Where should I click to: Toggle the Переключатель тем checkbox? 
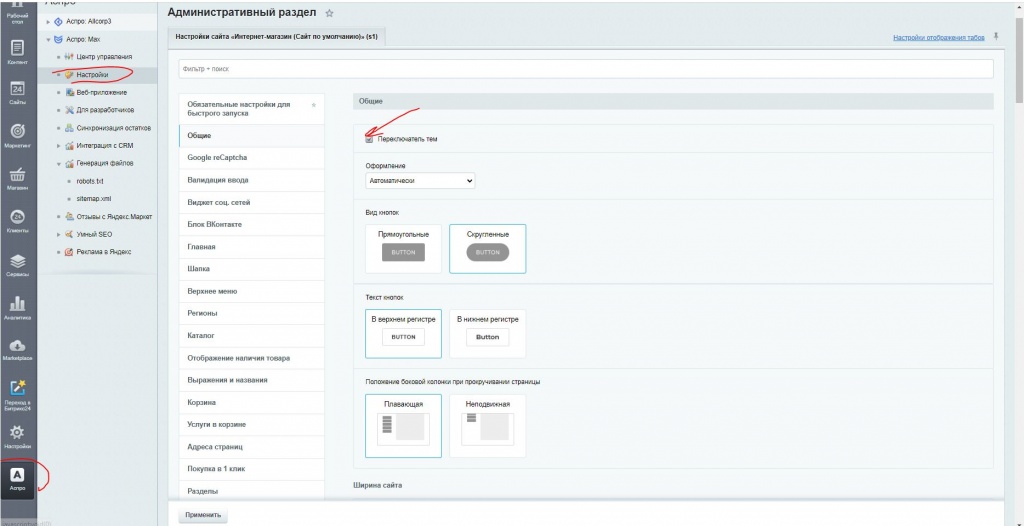[x=370, y=139]
